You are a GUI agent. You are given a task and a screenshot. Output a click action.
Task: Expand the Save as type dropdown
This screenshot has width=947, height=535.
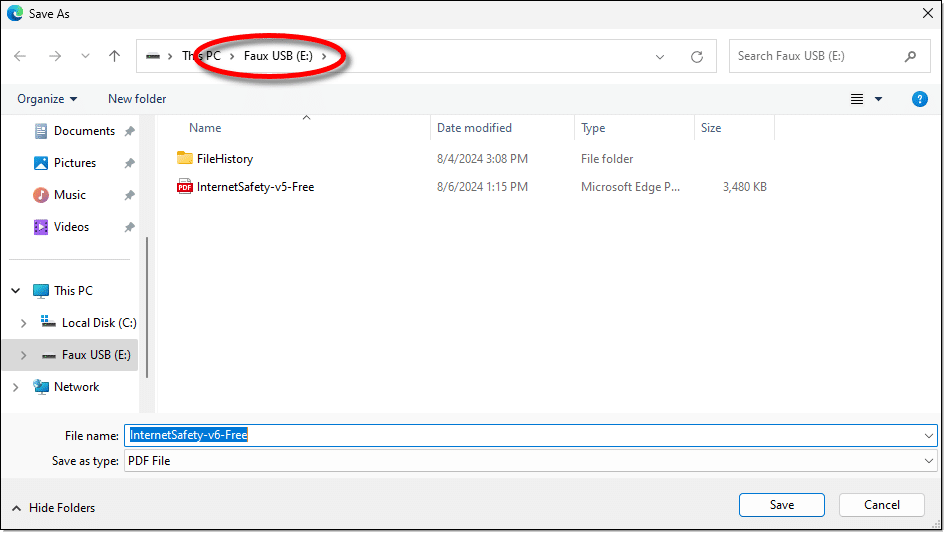pyautogui.click(x=929, y=461)
